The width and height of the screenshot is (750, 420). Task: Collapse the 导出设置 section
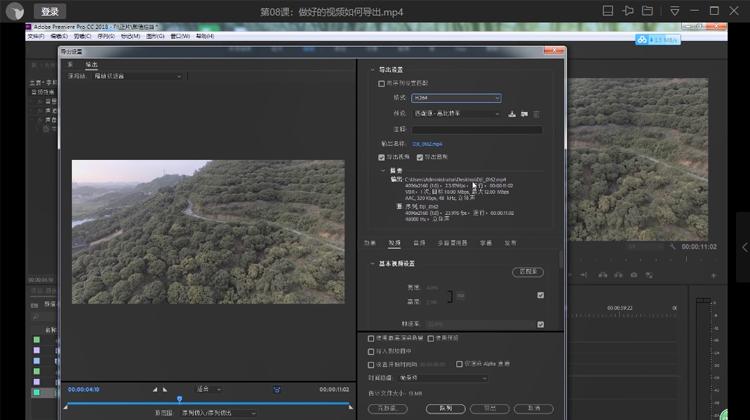tap(373, 70)
